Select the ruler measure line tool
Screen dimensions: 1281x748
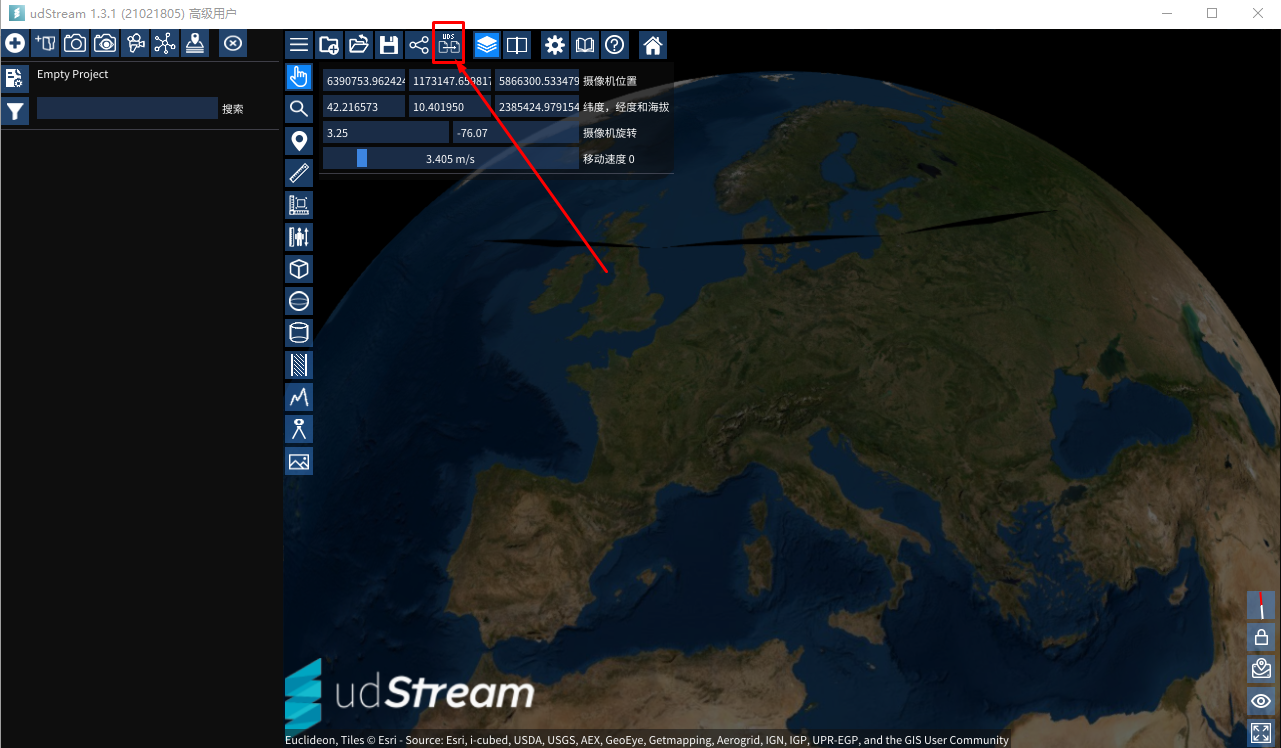(x=299, y=173)
